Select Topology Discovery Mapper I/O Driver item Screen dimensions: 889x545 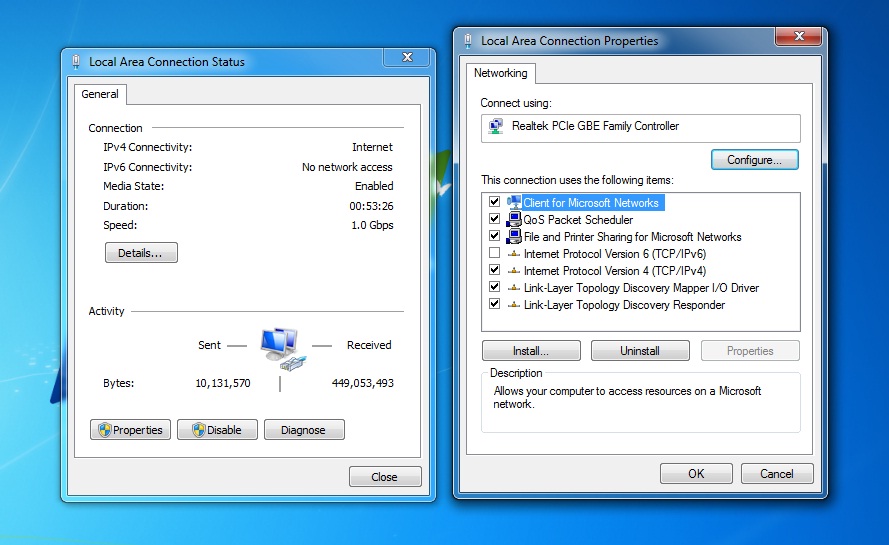[x=641, y=288]
